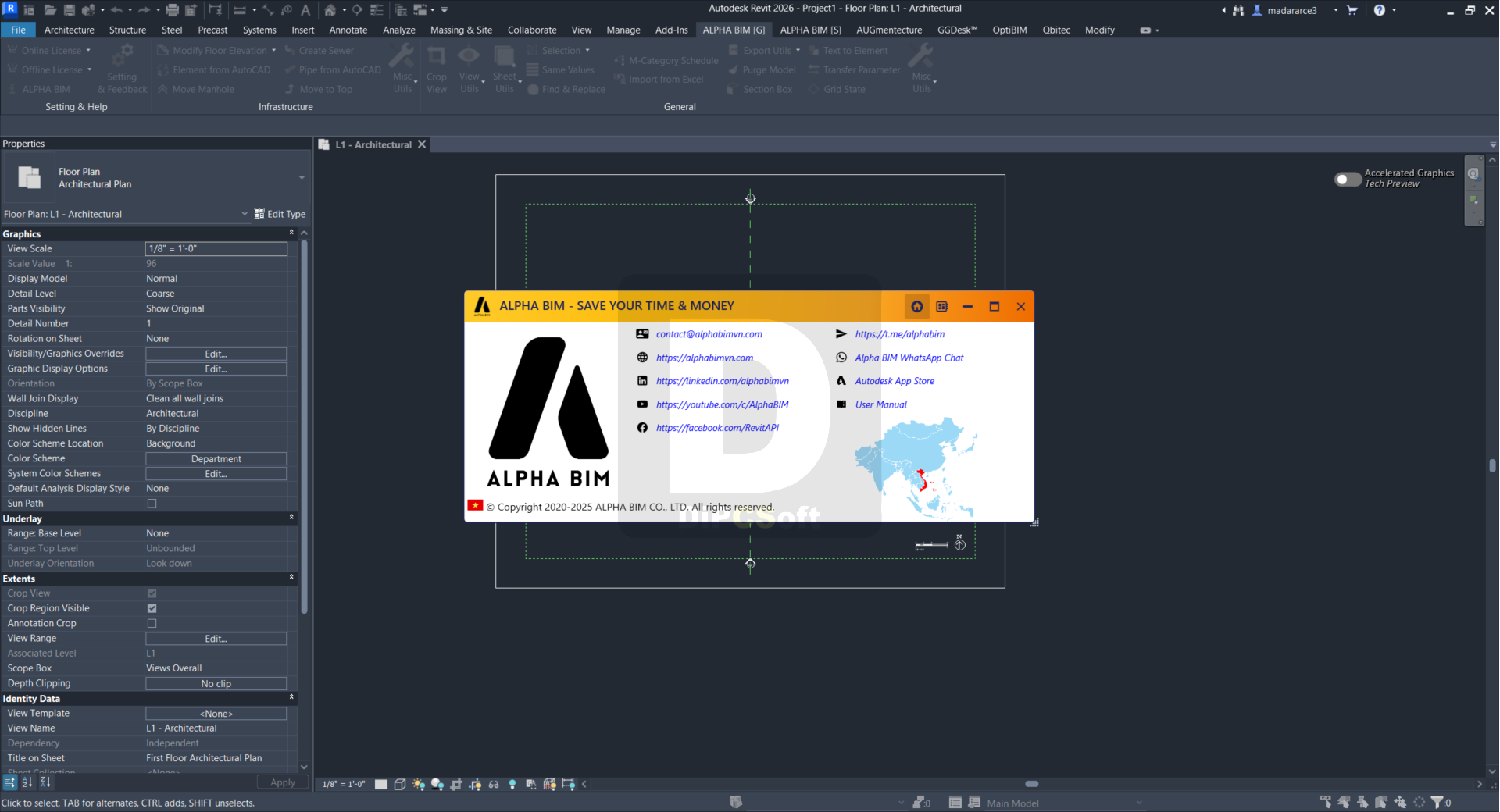Click the View Scale input field

[216, 248]
